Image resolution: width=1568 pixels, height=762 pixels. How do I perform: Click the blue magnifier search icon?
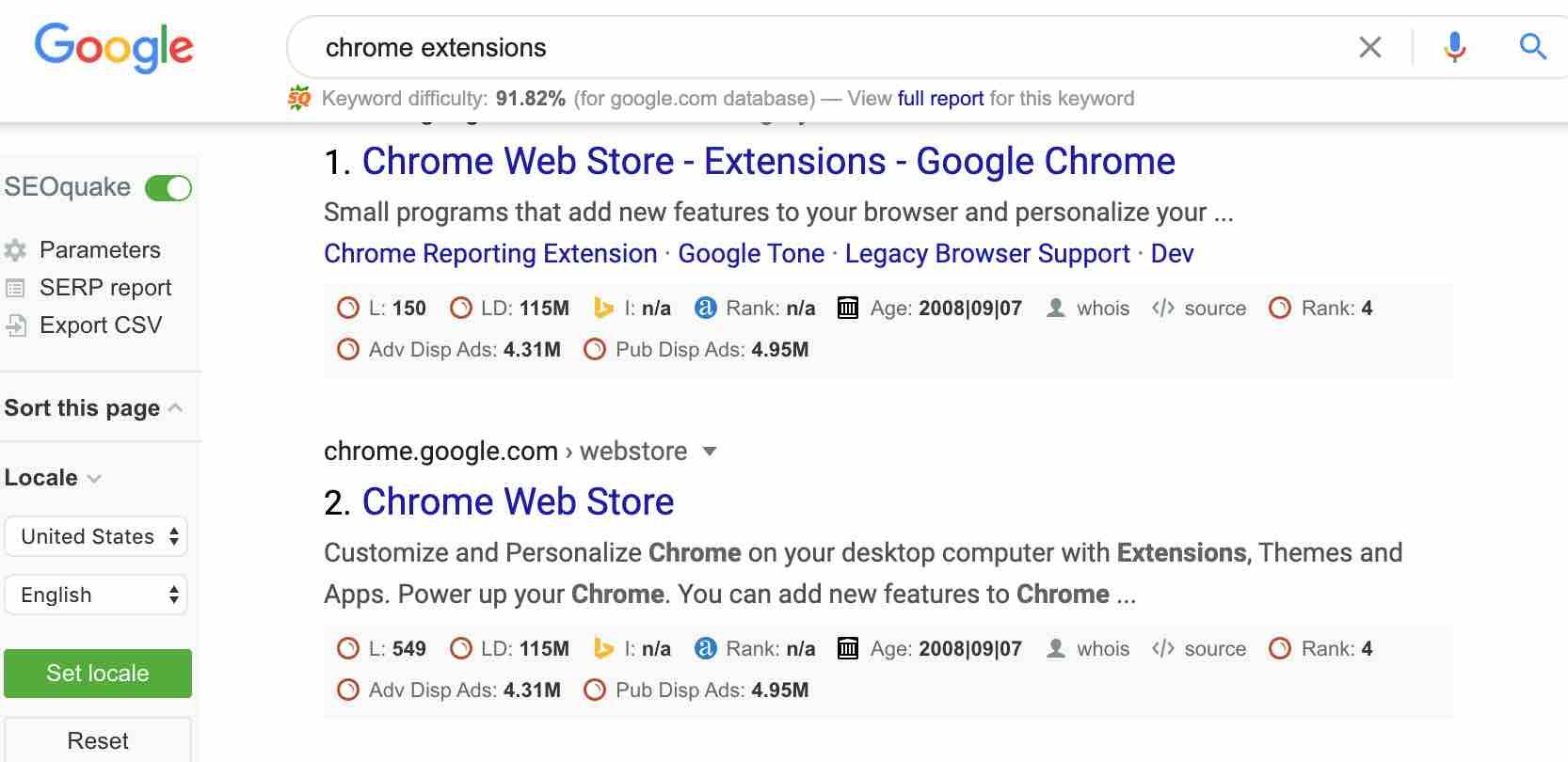click(1533, 46)
